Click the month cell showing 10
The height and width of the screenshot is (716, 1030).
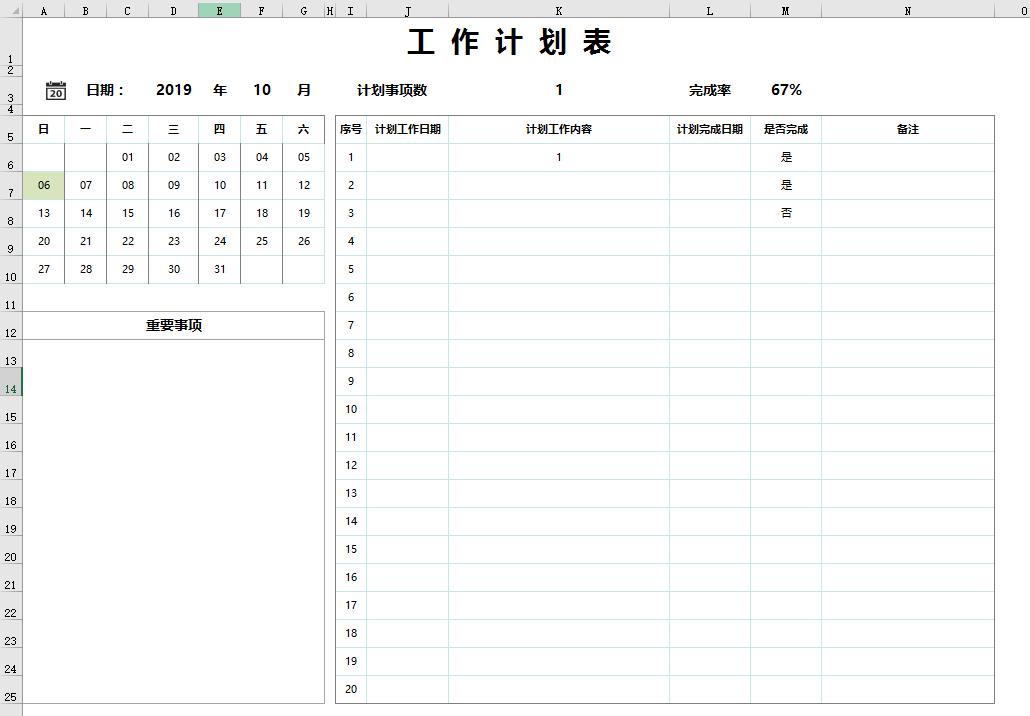(x=261, y=90)
